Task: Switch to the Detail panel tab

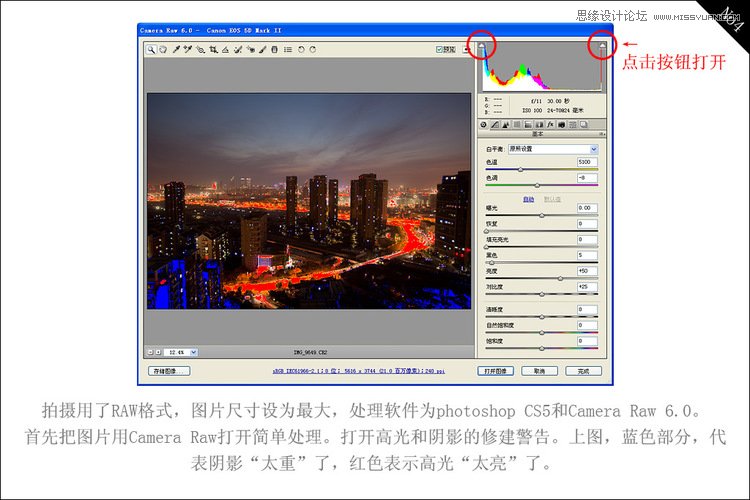Action: tap(506, 124)
